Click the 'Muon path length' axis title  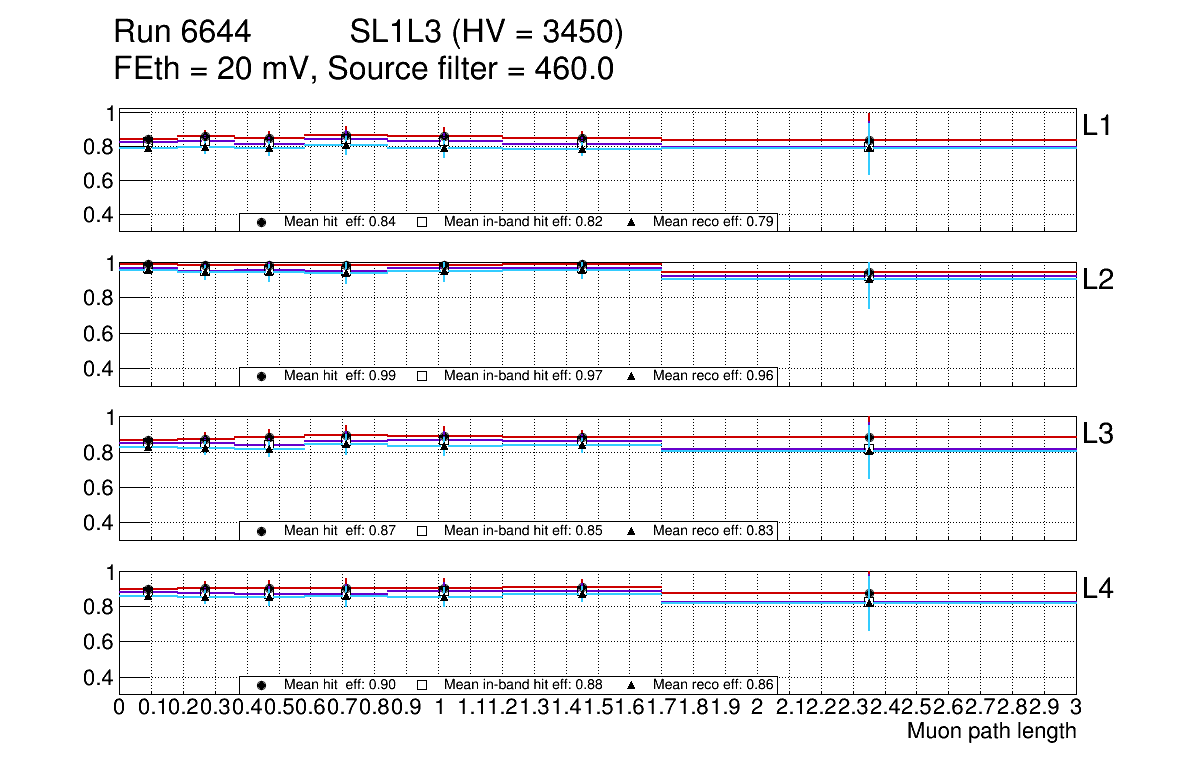coord(991,731)
